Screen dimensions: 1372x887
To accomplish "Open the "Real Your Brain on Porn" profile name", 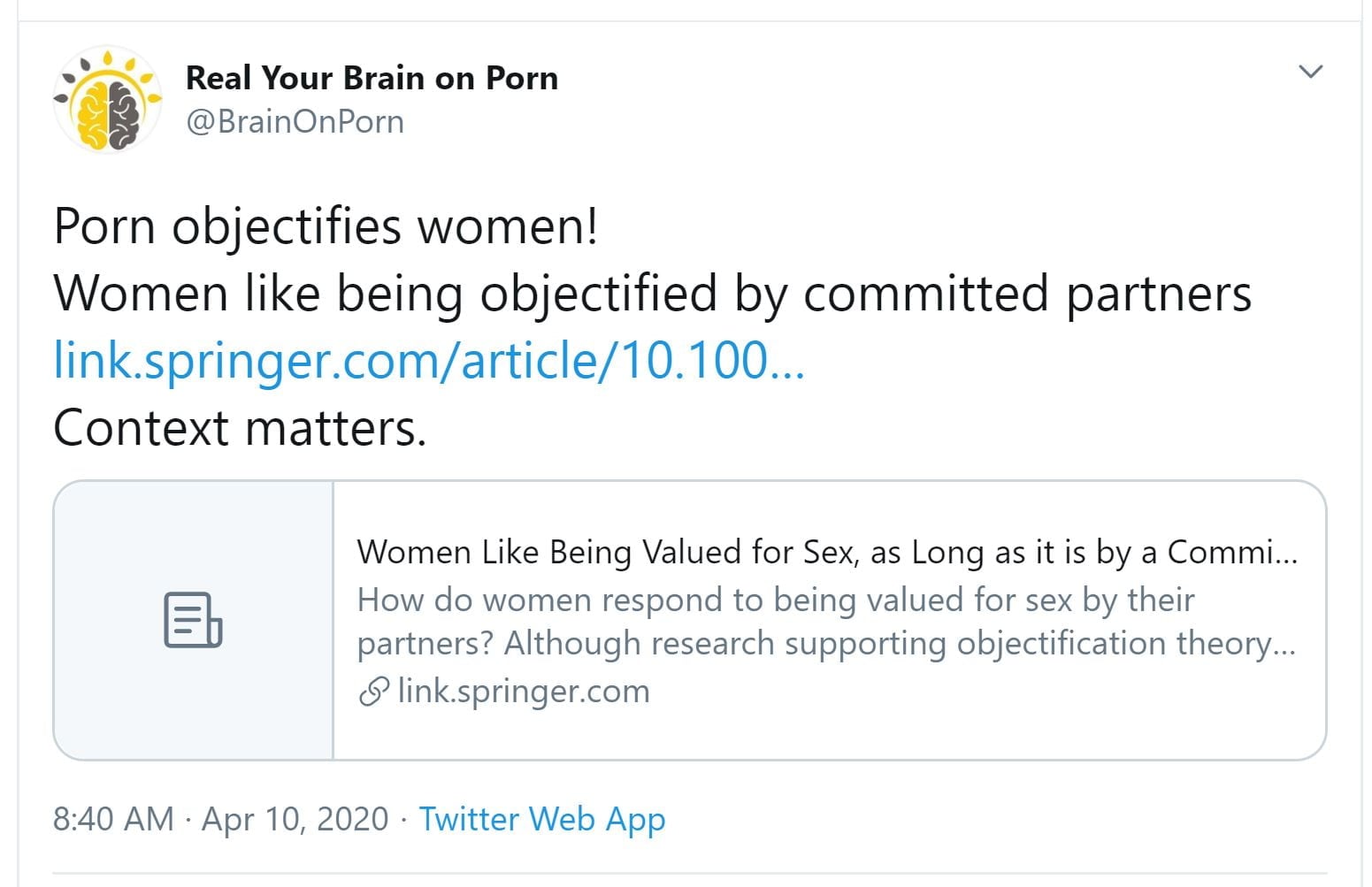I will click(x=372, y=78).
